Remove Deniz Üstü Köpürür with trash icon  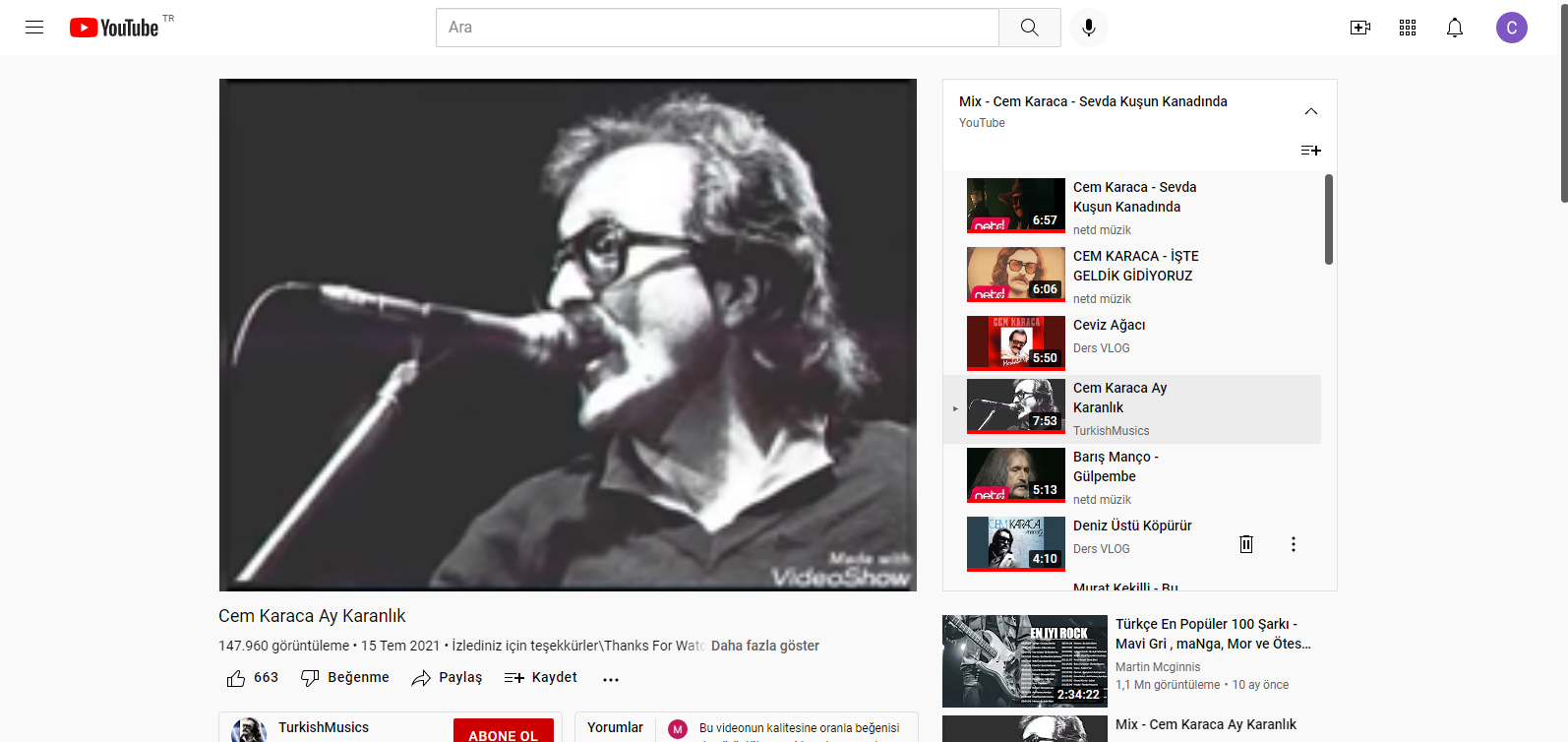[1246, 544]
